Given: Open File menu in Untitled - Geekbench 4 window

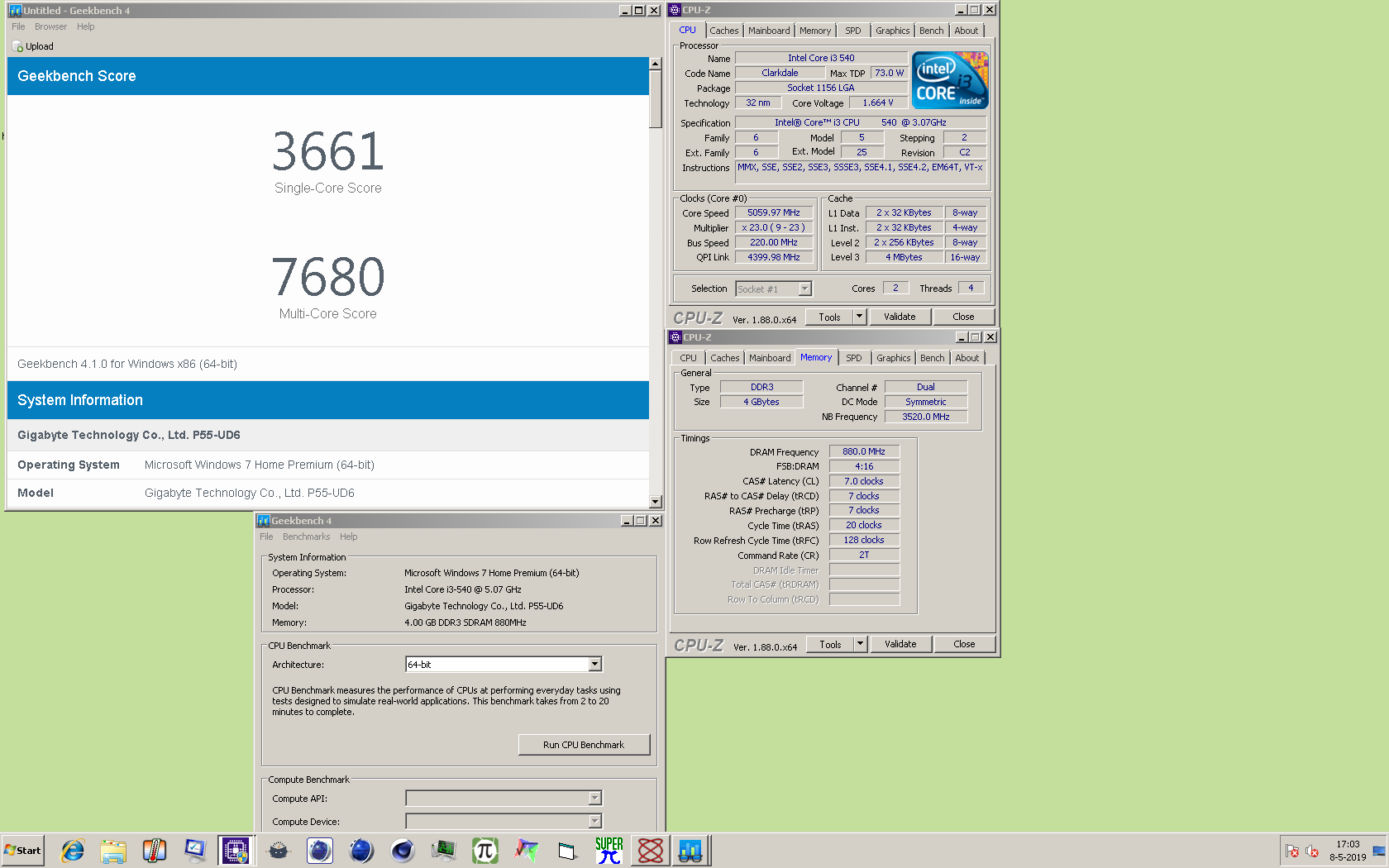Looking at the screenshot, I should point(18,26).
